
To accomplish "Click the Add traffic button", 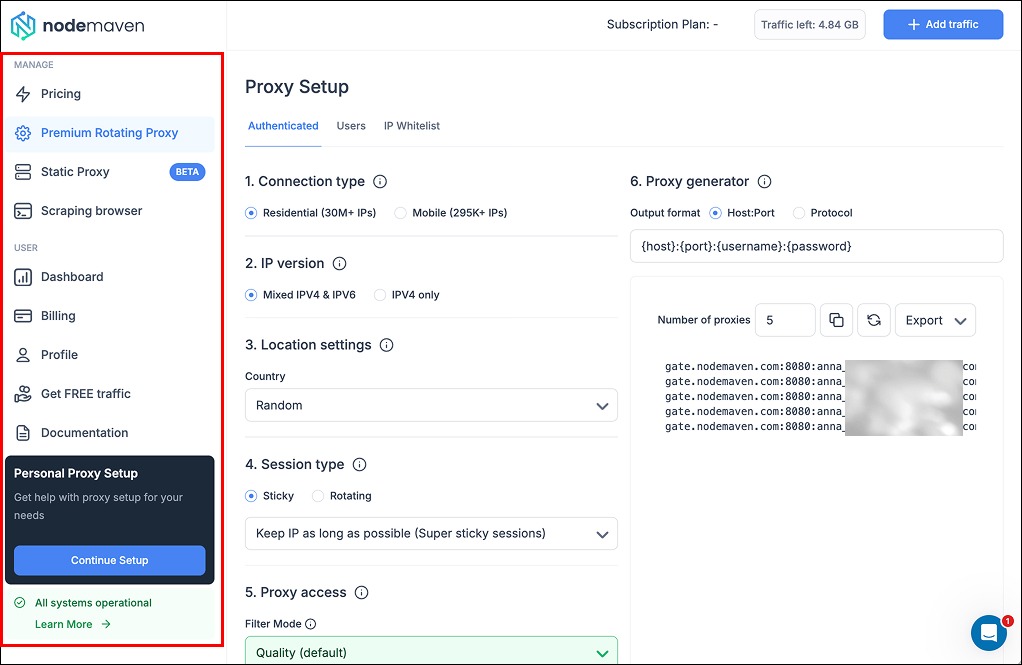I will (942, 25).
